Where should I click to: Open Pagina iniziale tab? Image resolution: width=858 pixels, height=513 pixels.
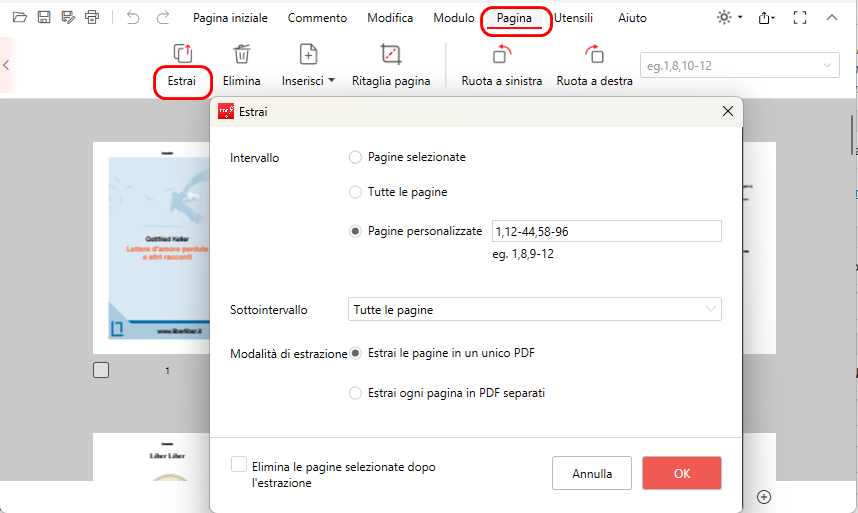[230, 18]
